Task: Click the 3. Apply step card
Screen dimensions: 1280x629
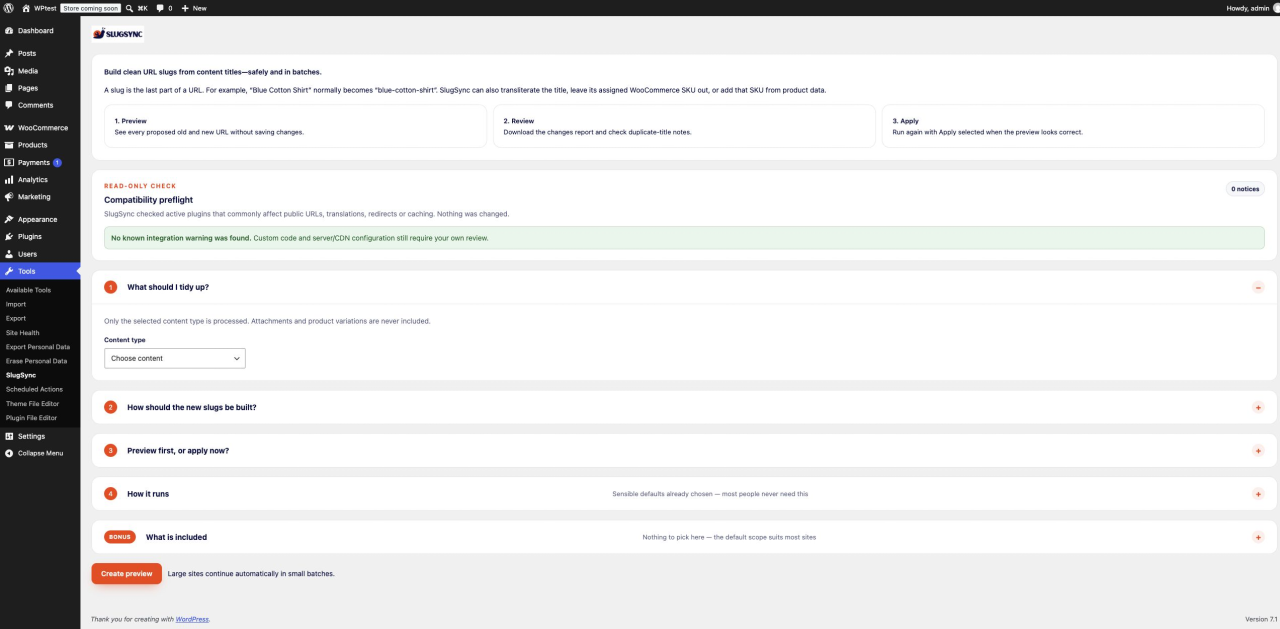Action: click(x=1073, y=126)
